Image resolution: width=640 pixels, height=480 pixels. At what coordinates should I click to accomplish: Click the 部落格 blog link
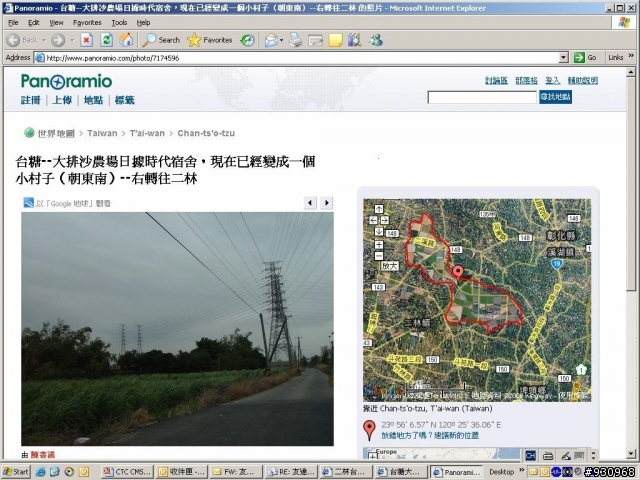click(527, 80)
